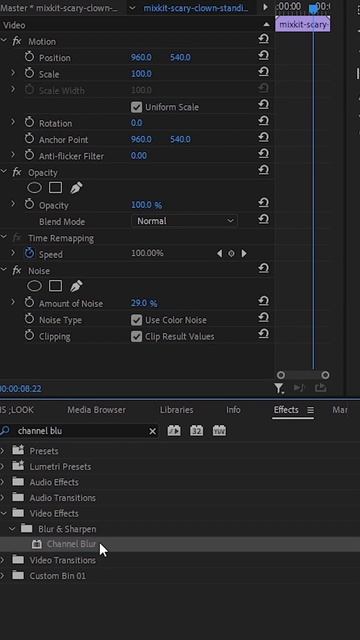The width and height of the screenshot is (360, 640).
Task: Collapse the Video Effects folder
Action: [x=3, y=513]
